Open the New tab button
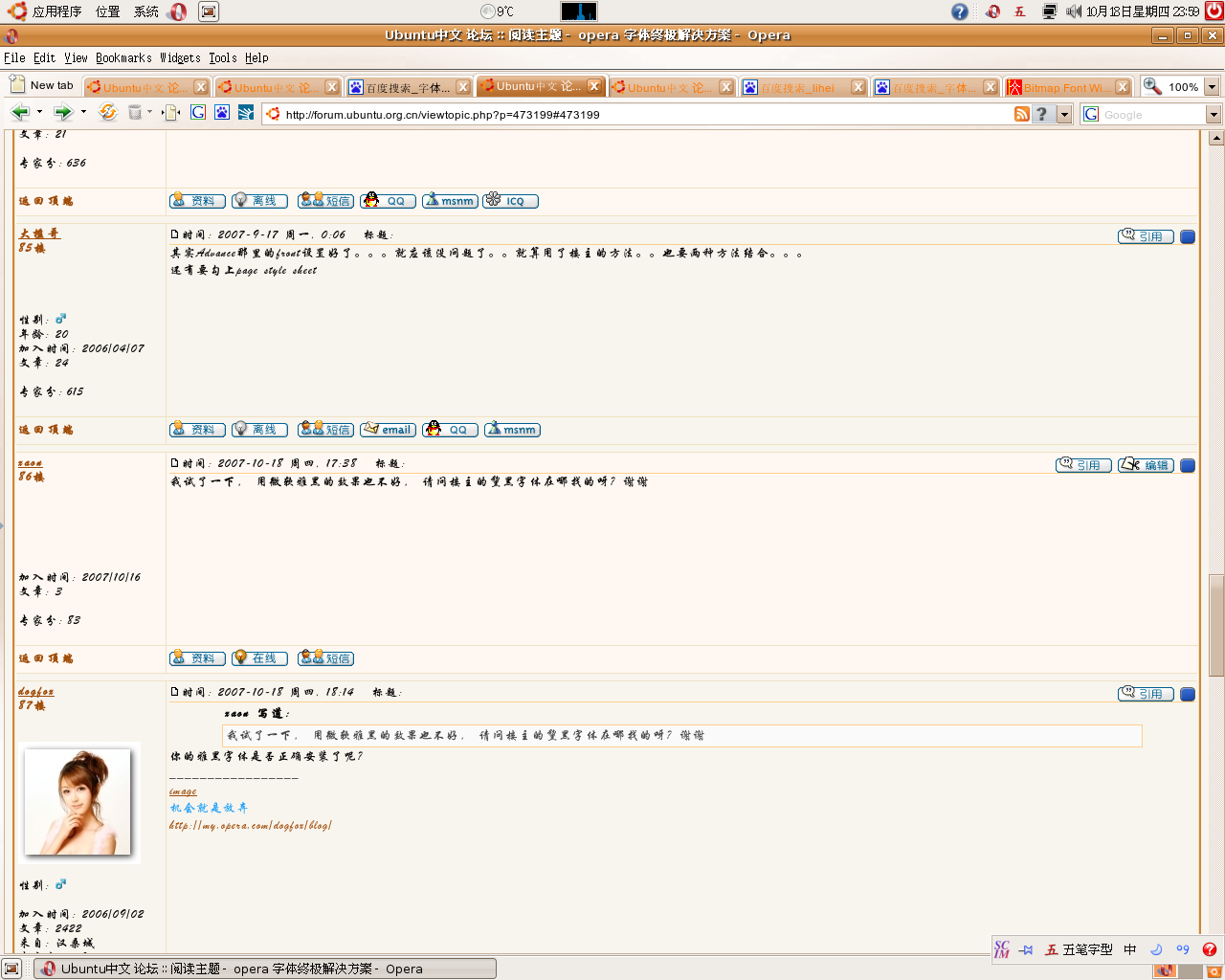The image size is (1225, 980). [42, 85]
